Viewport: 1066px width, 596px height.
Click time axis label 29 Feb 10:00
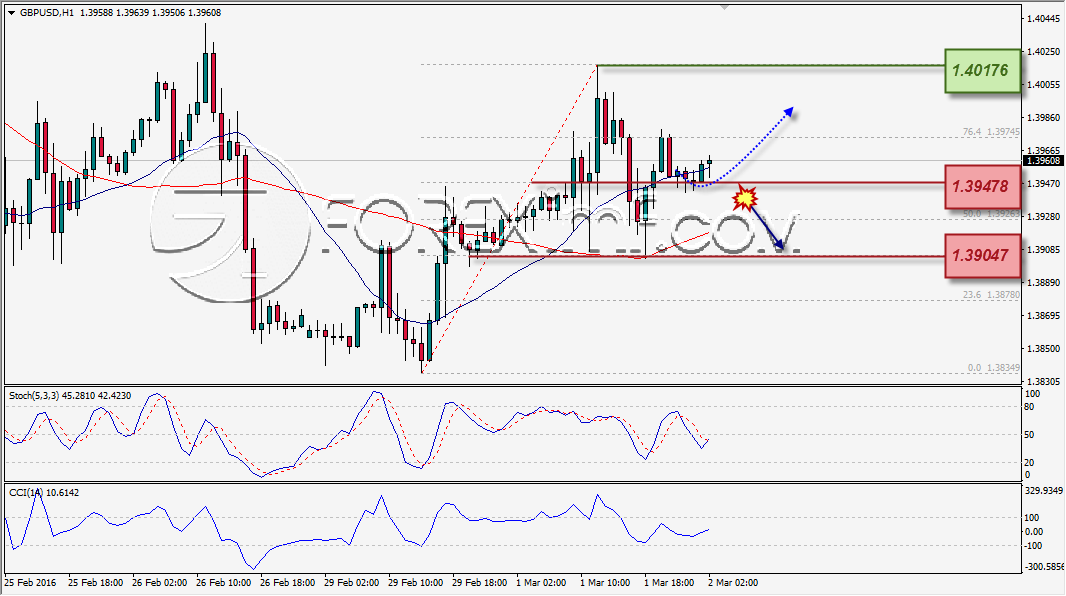[x=415, y=583]
